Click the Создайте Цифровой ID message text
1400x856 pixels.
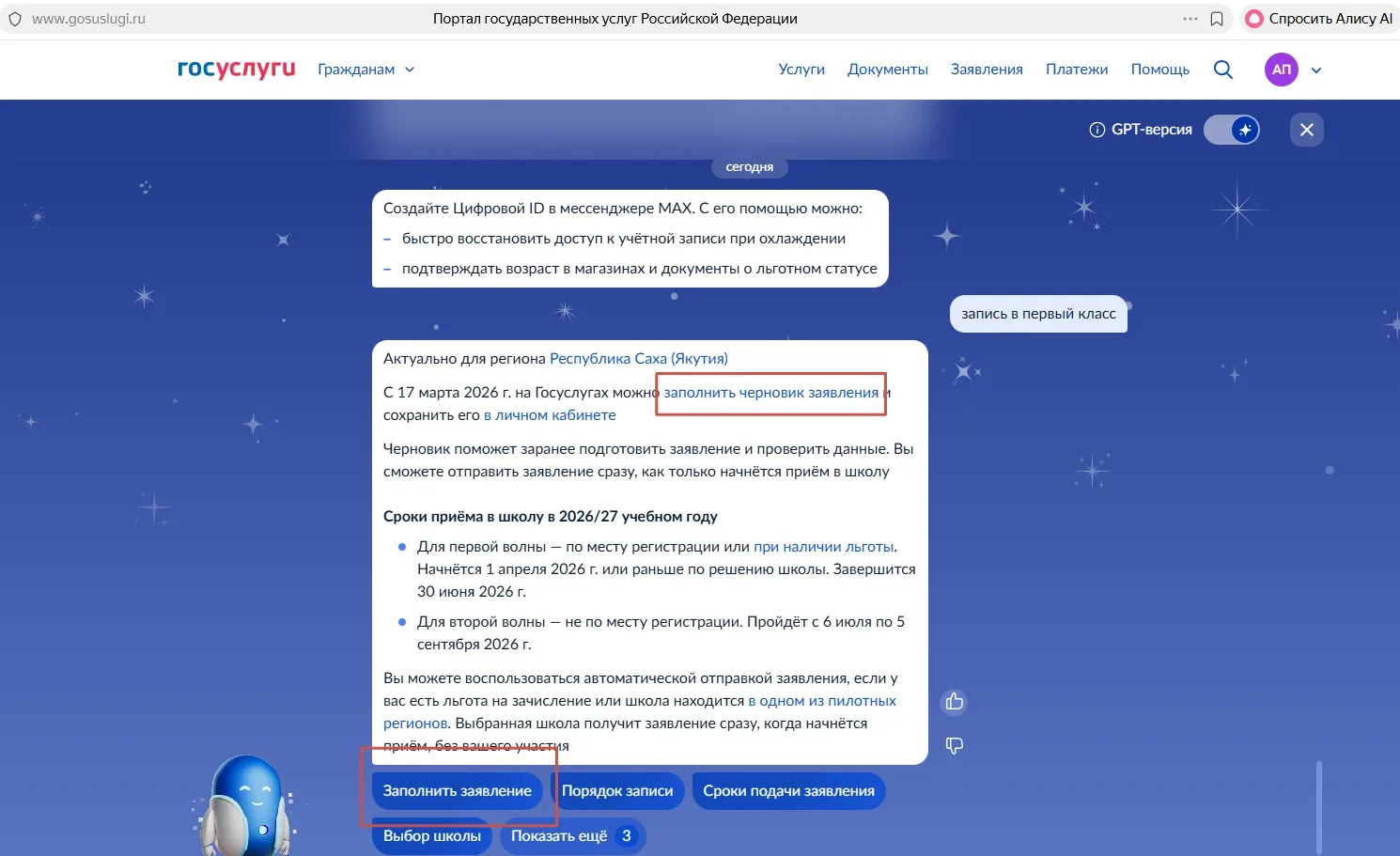(623, 209)
